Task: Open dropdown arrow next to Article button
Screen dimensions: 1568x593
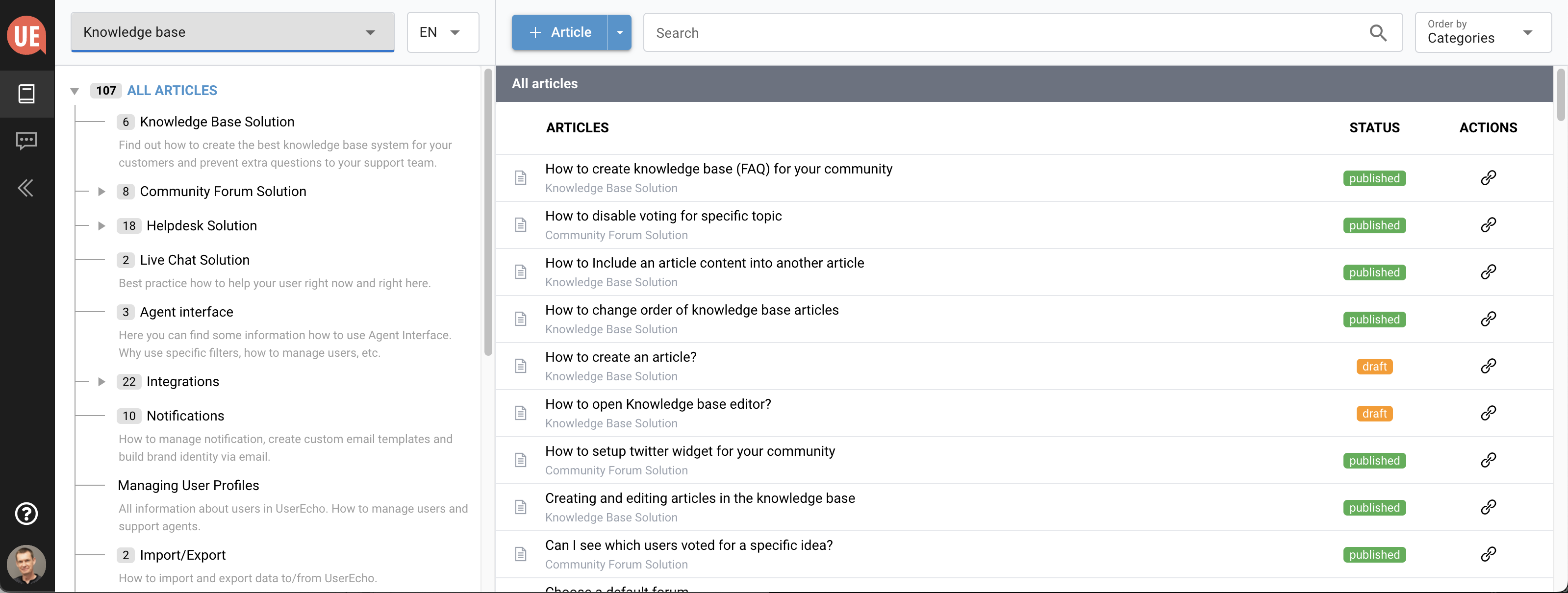Action: point(620,32)
